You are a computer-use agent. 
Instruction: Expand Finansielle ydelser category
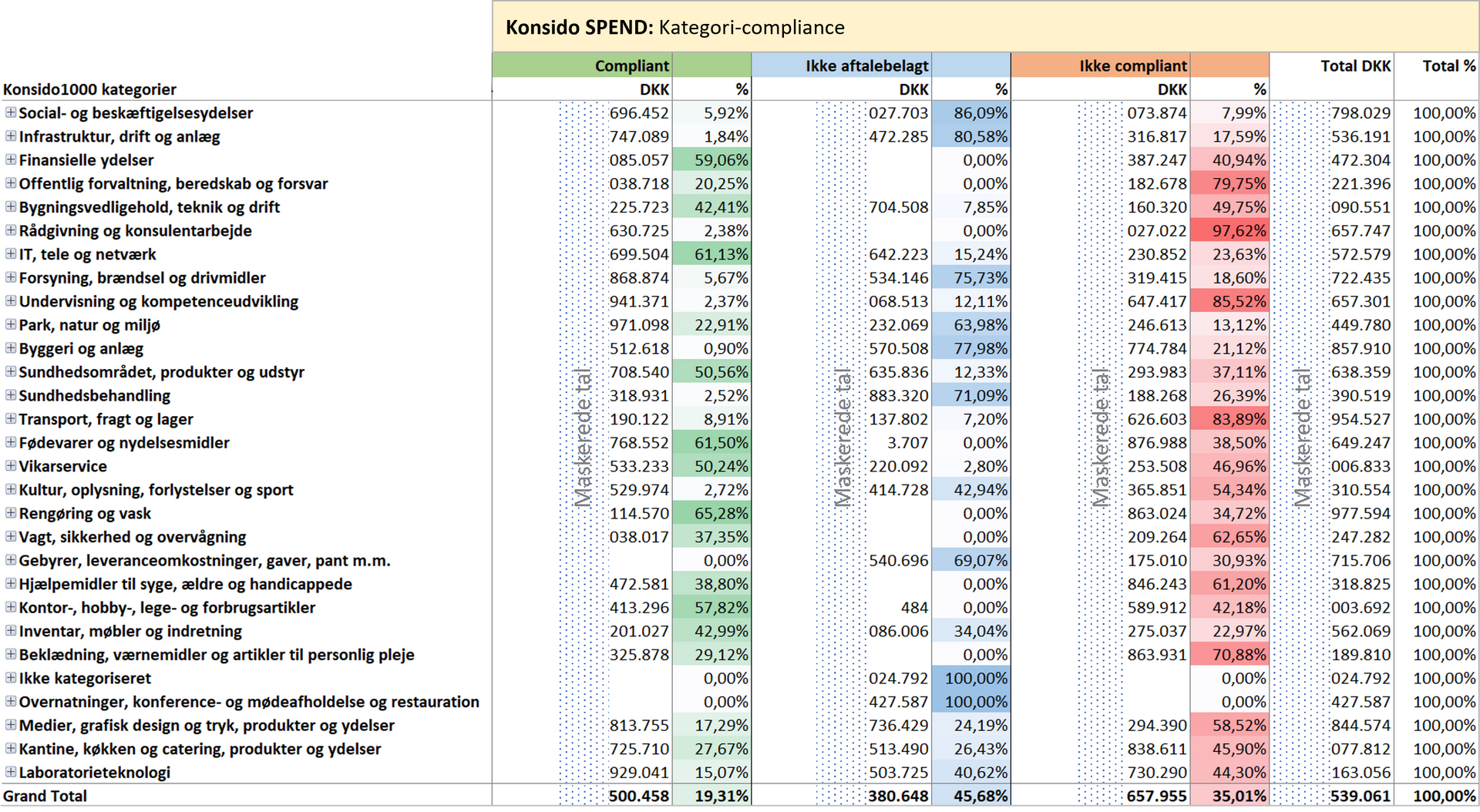click(x=11, y=159)
